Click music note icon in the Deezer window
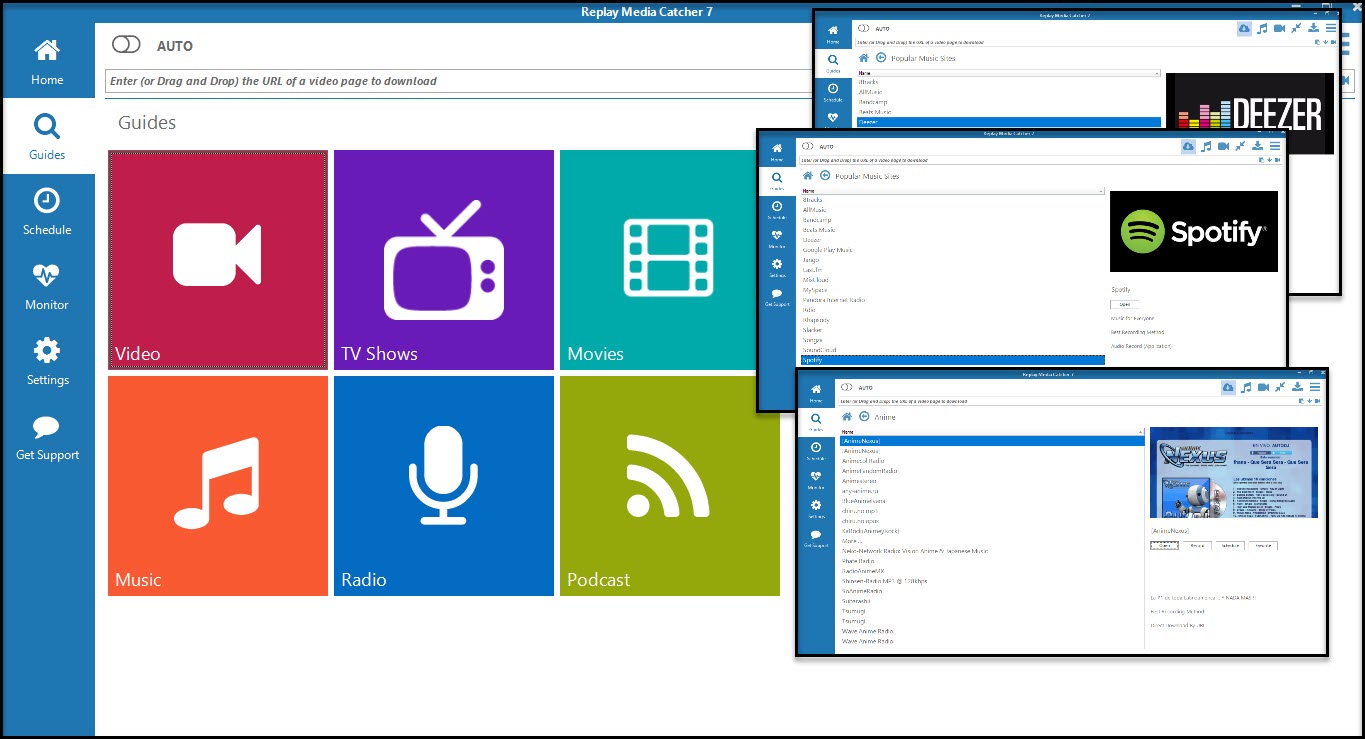Image resolution: width=1365 pixels, height=739 pixels. [x=1261, y=29]
